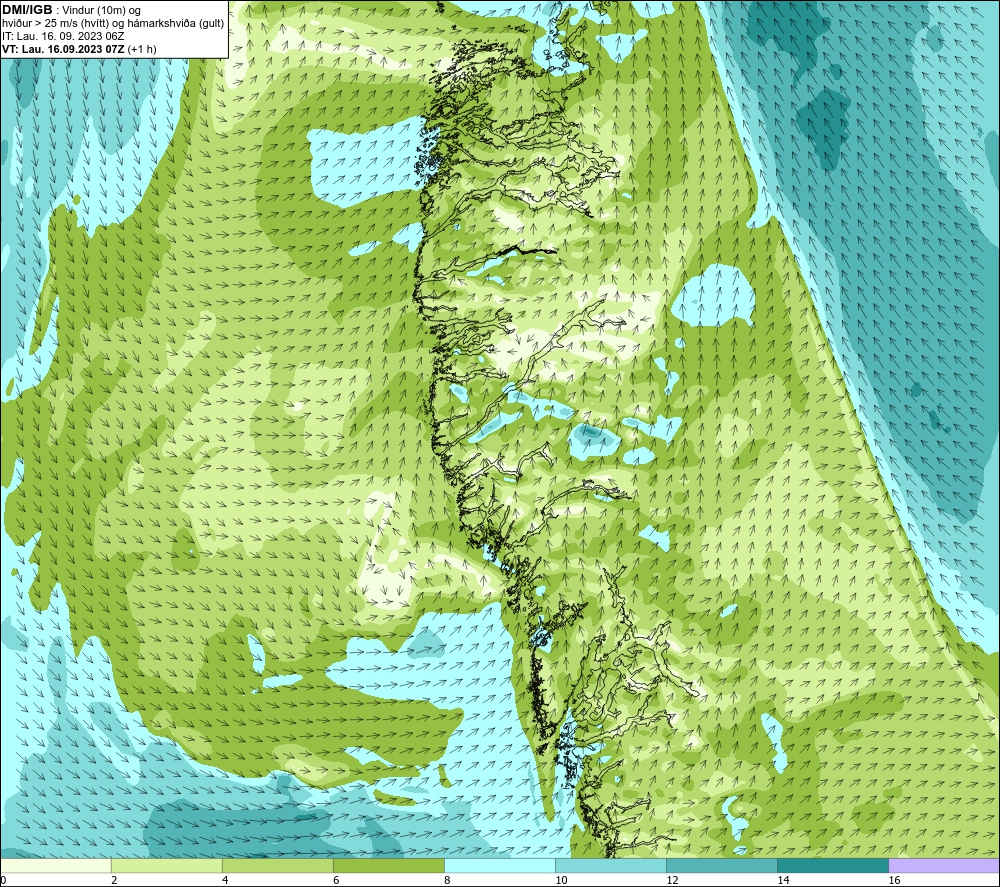
Task: Click the legend label '0'
Action: click(x=3, y=881)
